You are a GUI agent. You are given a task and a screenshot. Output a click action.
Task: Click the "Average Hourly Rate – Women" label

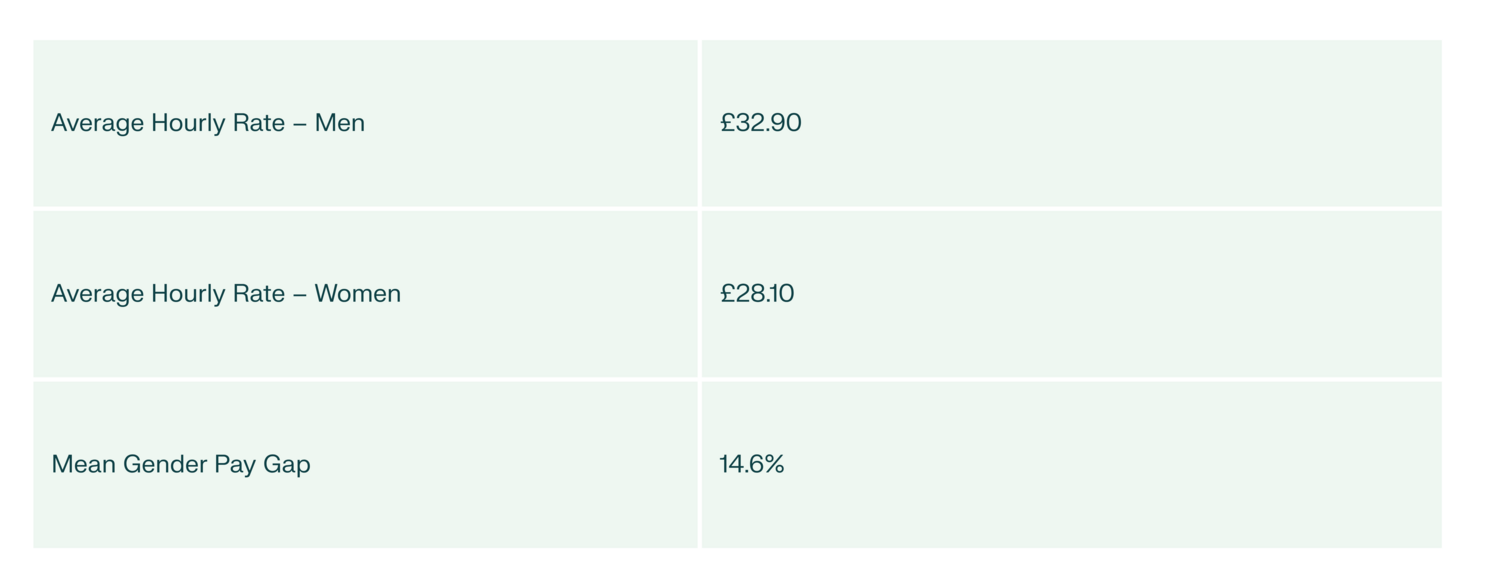226,294
